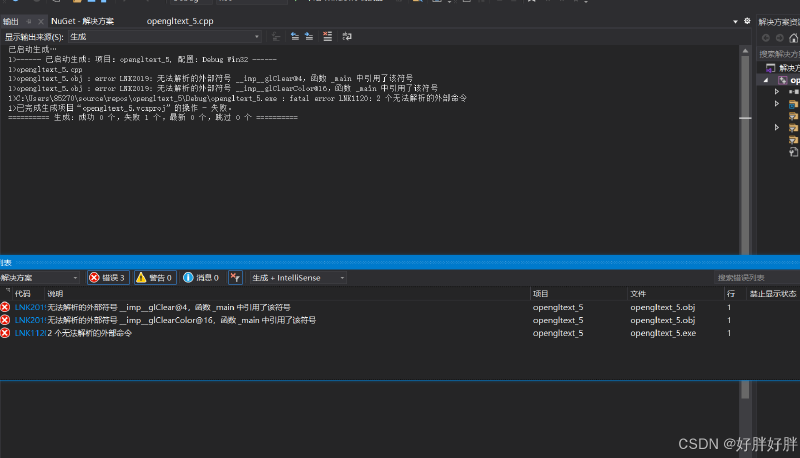
Task: Toggle the 消息 0 messages filter
Action: tap(202, 278)
